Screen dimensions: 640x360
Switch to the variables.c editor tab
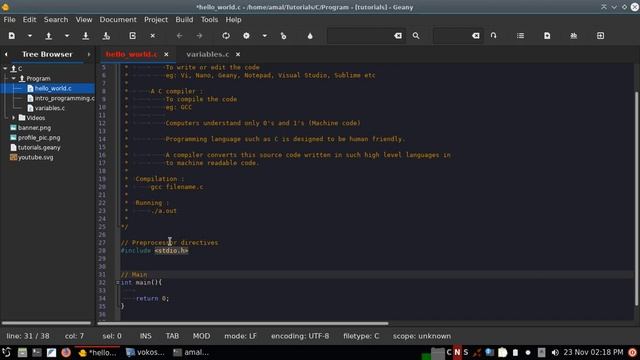(208, 54)
